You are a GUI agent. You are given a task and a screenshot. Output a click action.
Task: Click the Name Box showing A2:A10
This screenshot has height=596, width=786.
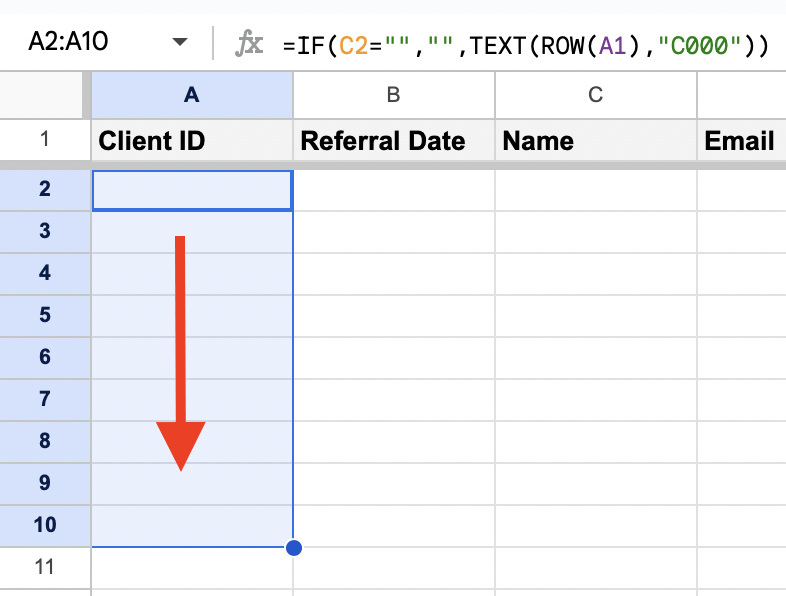tap(68, 42)
